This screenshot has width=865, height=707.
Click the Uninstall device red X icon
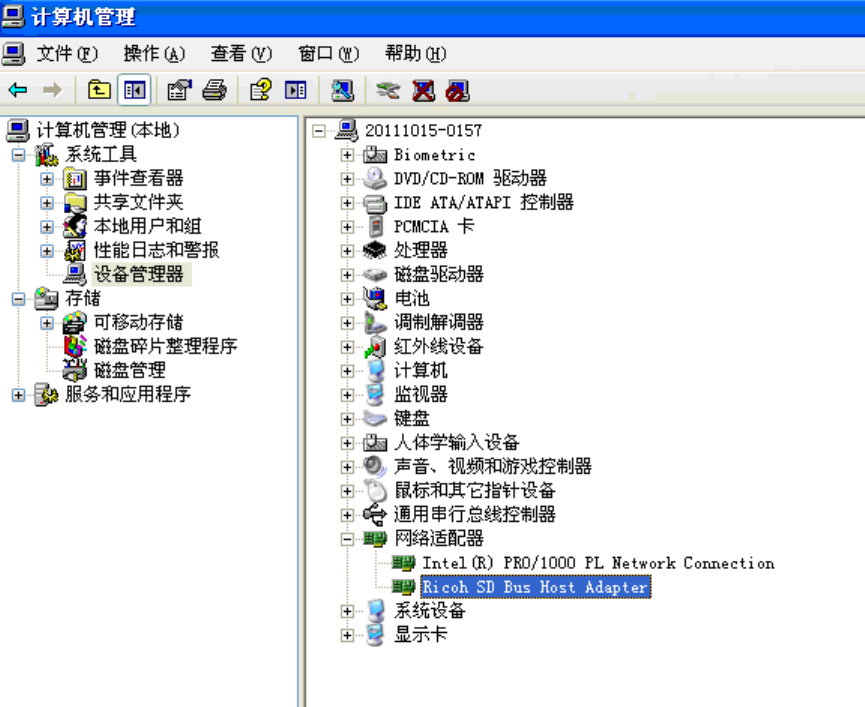pyautogui.click(x=423, y=90)
